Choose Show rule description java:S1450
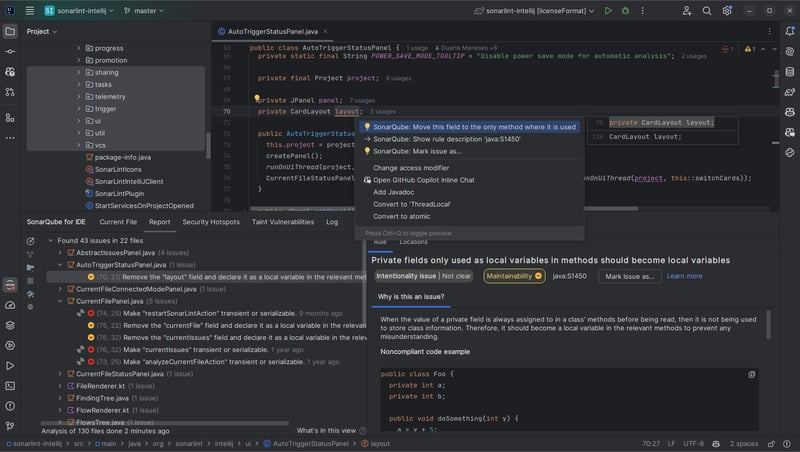The width and height of the screenshot is (800, 452). pos(469,139)
